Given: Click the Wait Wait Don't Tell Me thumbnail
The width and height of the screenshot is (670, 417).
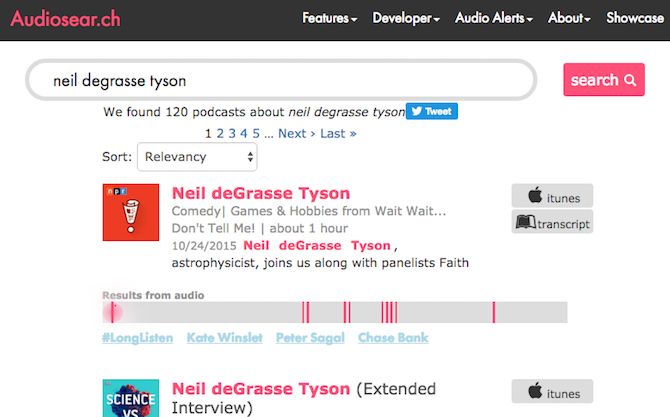Looking at the screenshot, I should point(131,212).
